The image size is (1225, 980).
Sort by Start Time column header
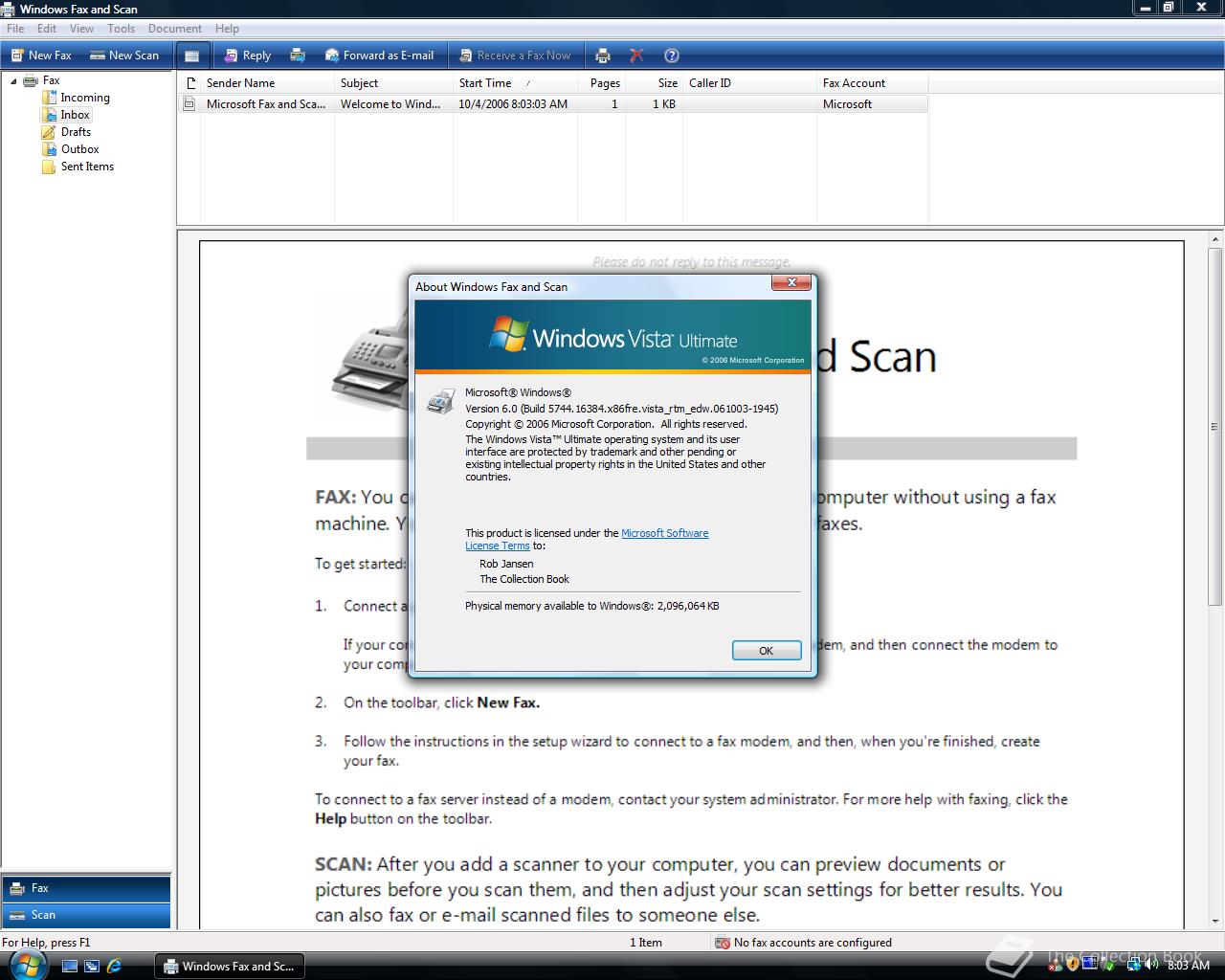pyautogui.click(x=515, y=83)
